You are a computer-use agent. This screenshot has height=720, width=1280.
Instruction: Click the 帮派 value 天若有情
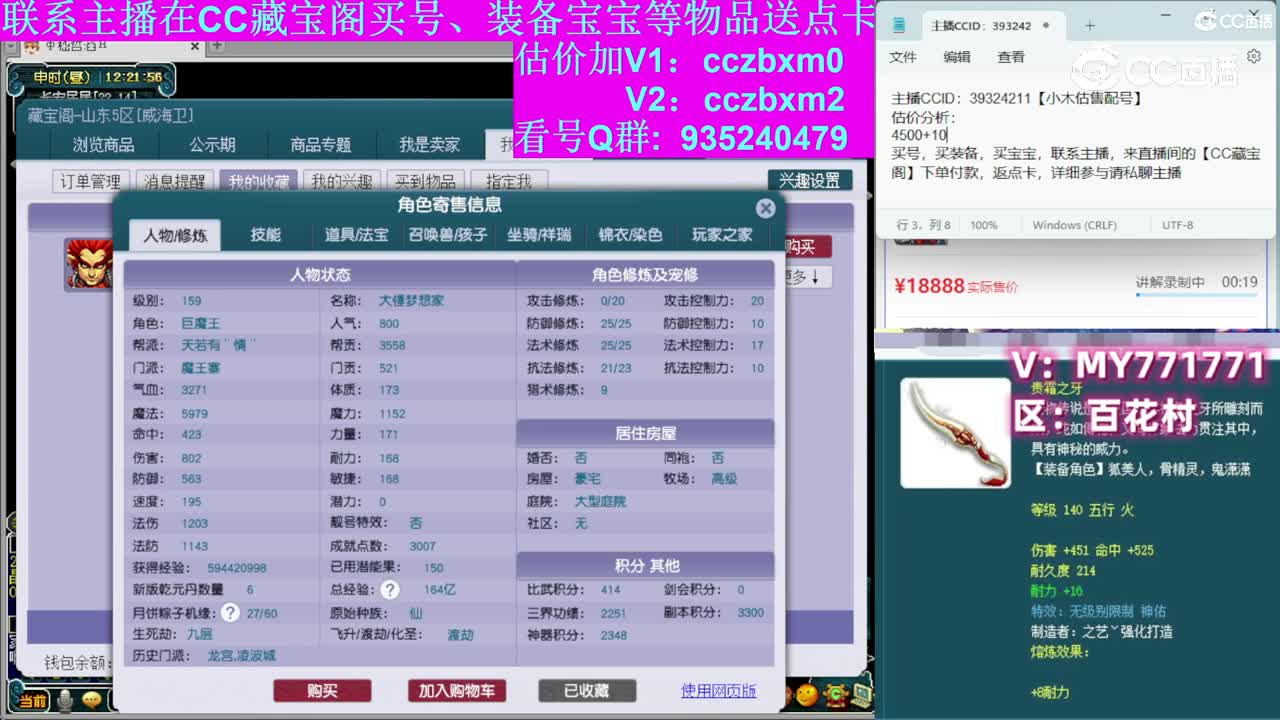(x=218, y=345)
